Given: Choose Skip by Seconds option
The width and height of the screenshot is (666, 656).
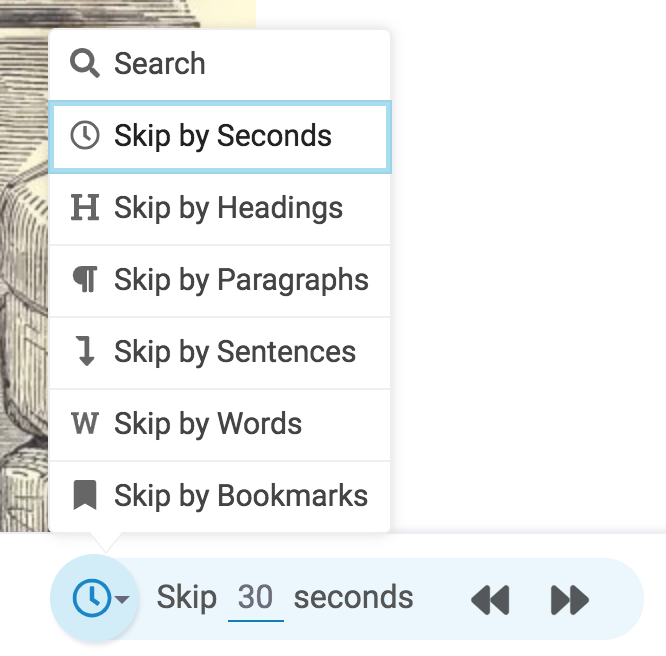Looking at the screenshot, I should [220, 137].
